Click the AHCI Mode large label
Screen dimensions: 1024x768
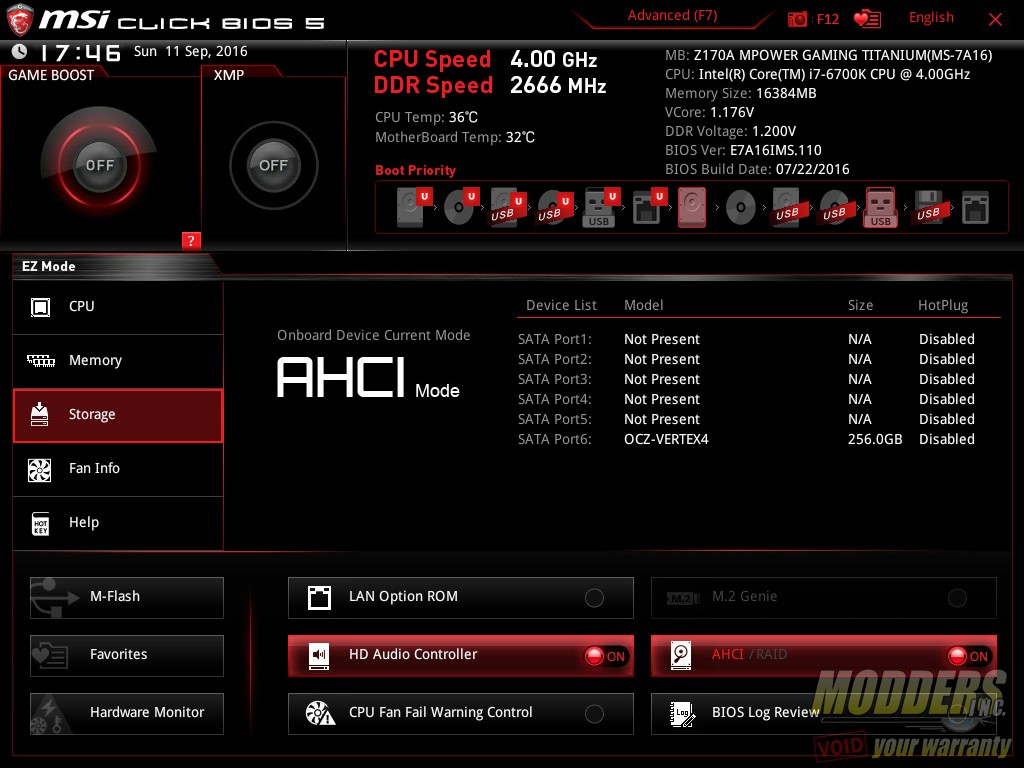point(368,377)
